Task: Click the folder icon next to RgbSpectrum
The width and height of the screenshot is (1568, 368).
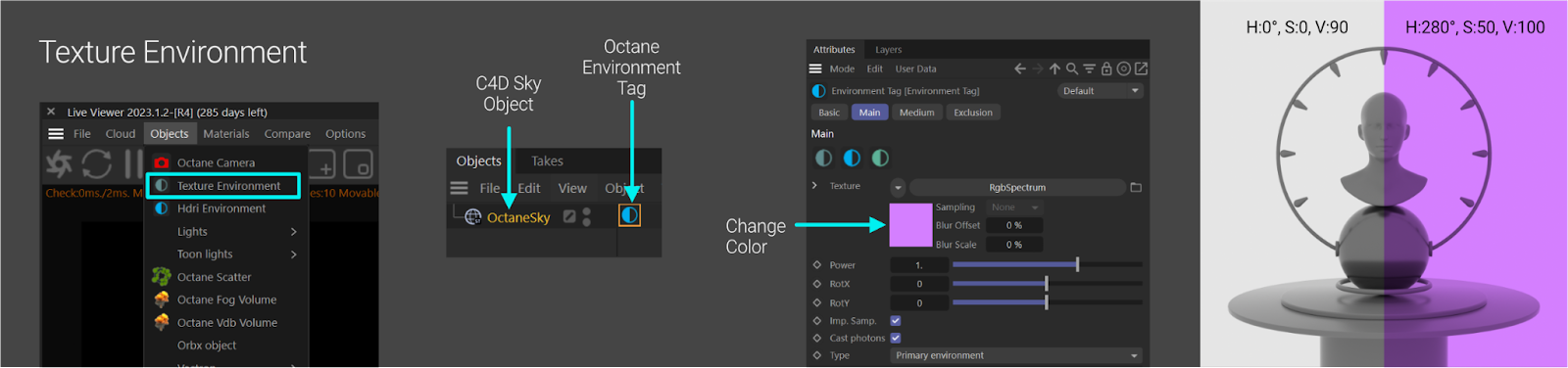Action: point(1136,187)
